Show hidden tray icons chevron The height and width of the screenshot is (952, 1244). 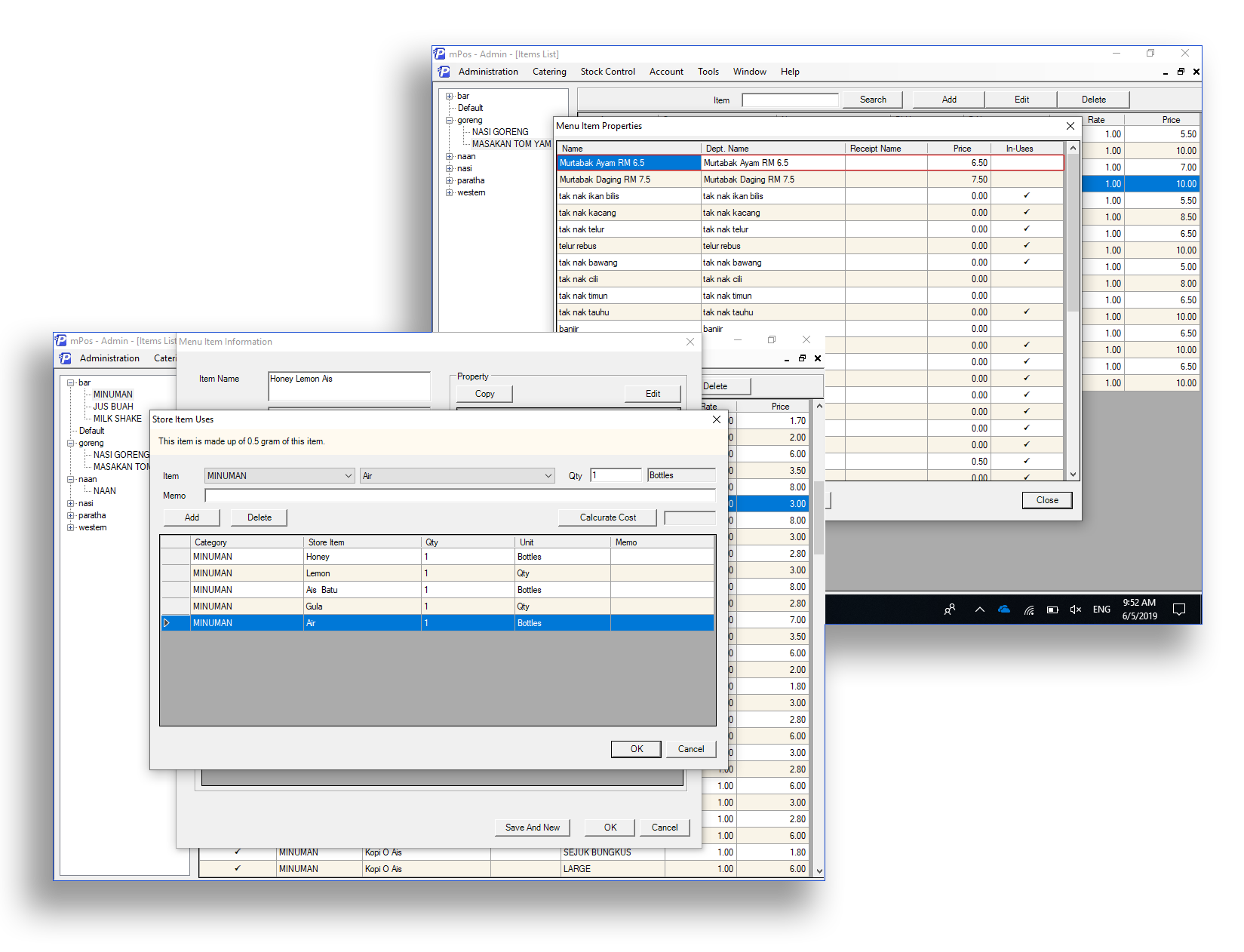point(979,610)
